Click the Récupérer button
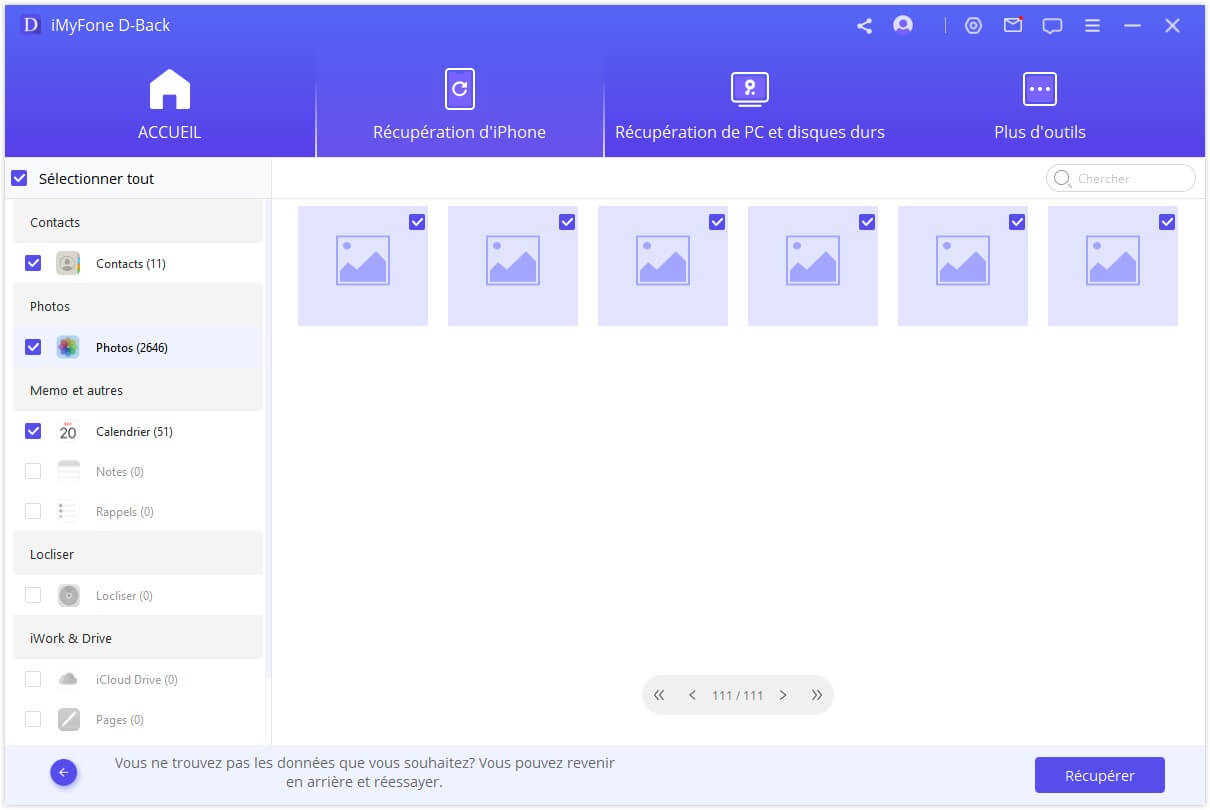The width and height of the screenshot is (1210, 810). click(x=1099, y=775)
